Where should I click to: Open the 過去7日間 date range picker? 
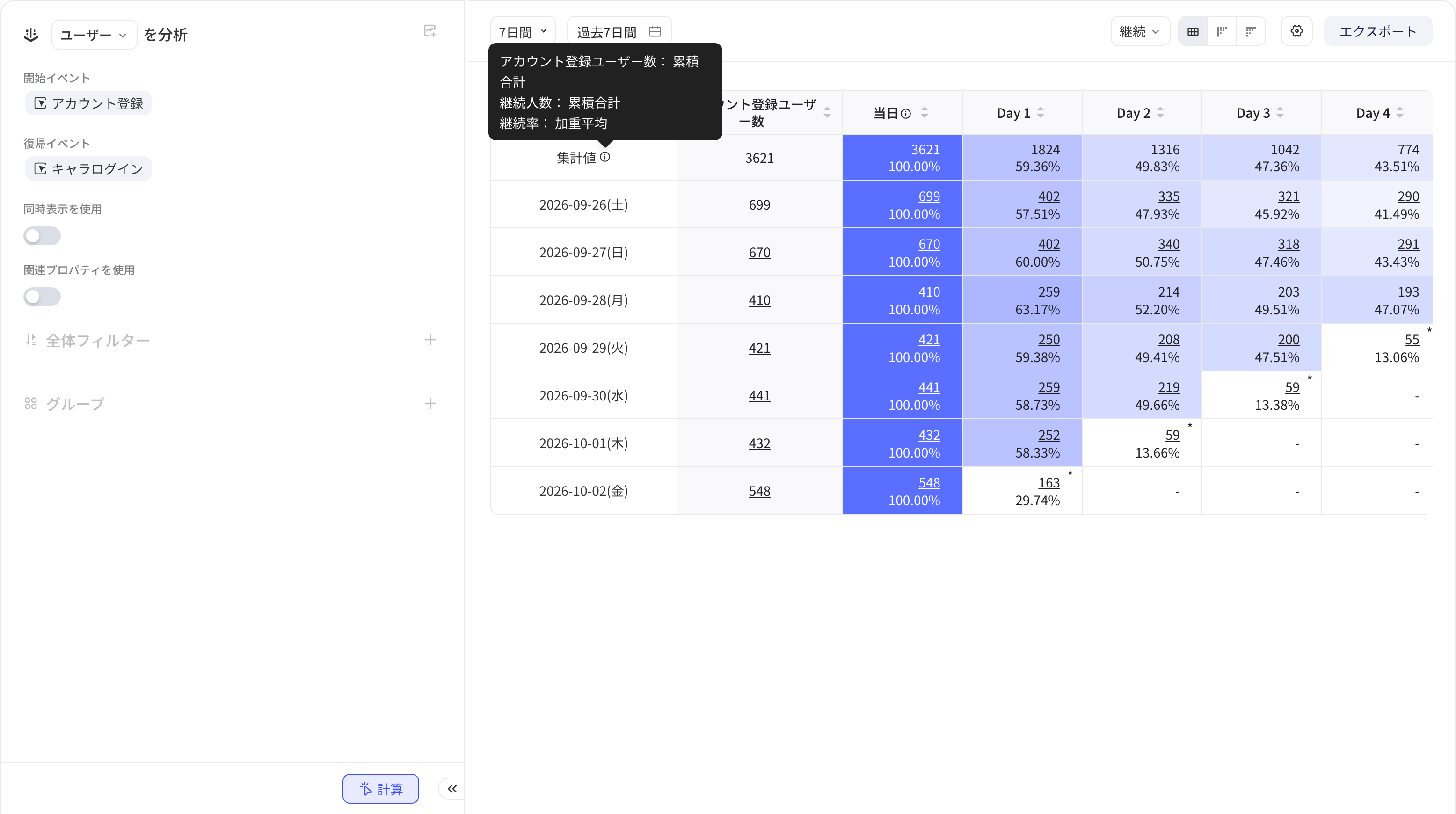619,32
